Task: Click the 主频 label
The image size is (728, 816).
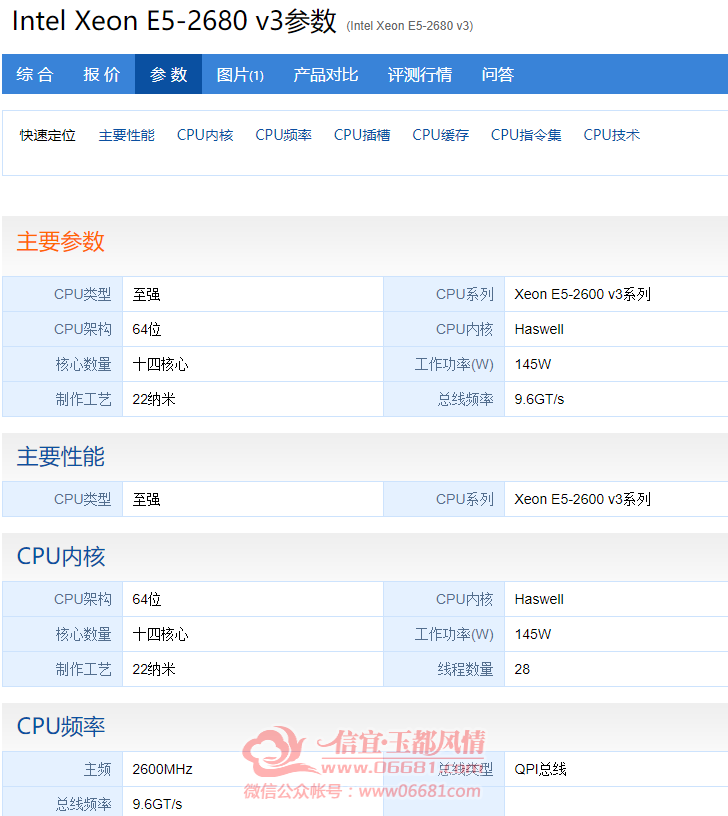Action: tap(97, 769)
